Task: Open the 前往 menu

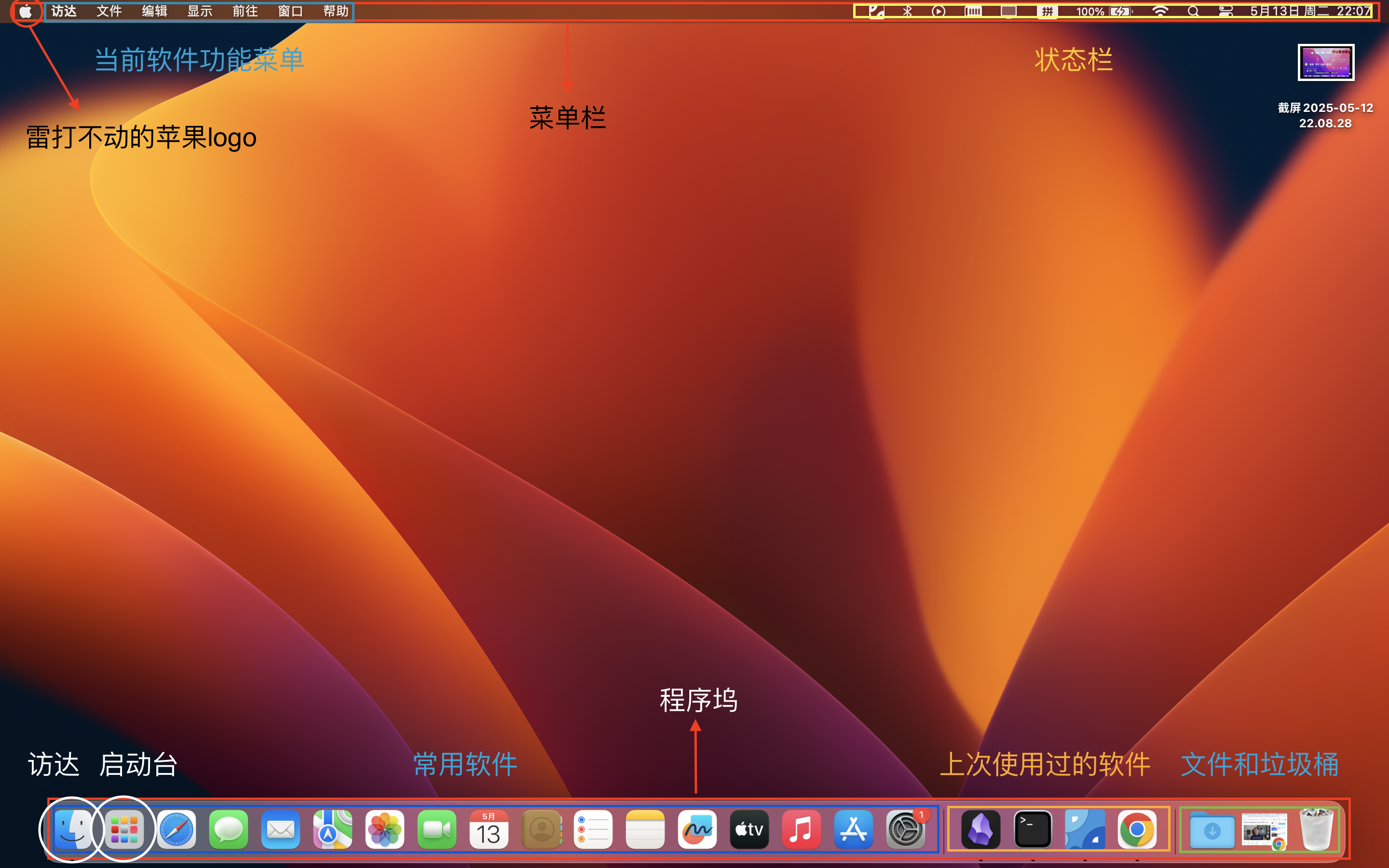Action: tap(245, 12)
